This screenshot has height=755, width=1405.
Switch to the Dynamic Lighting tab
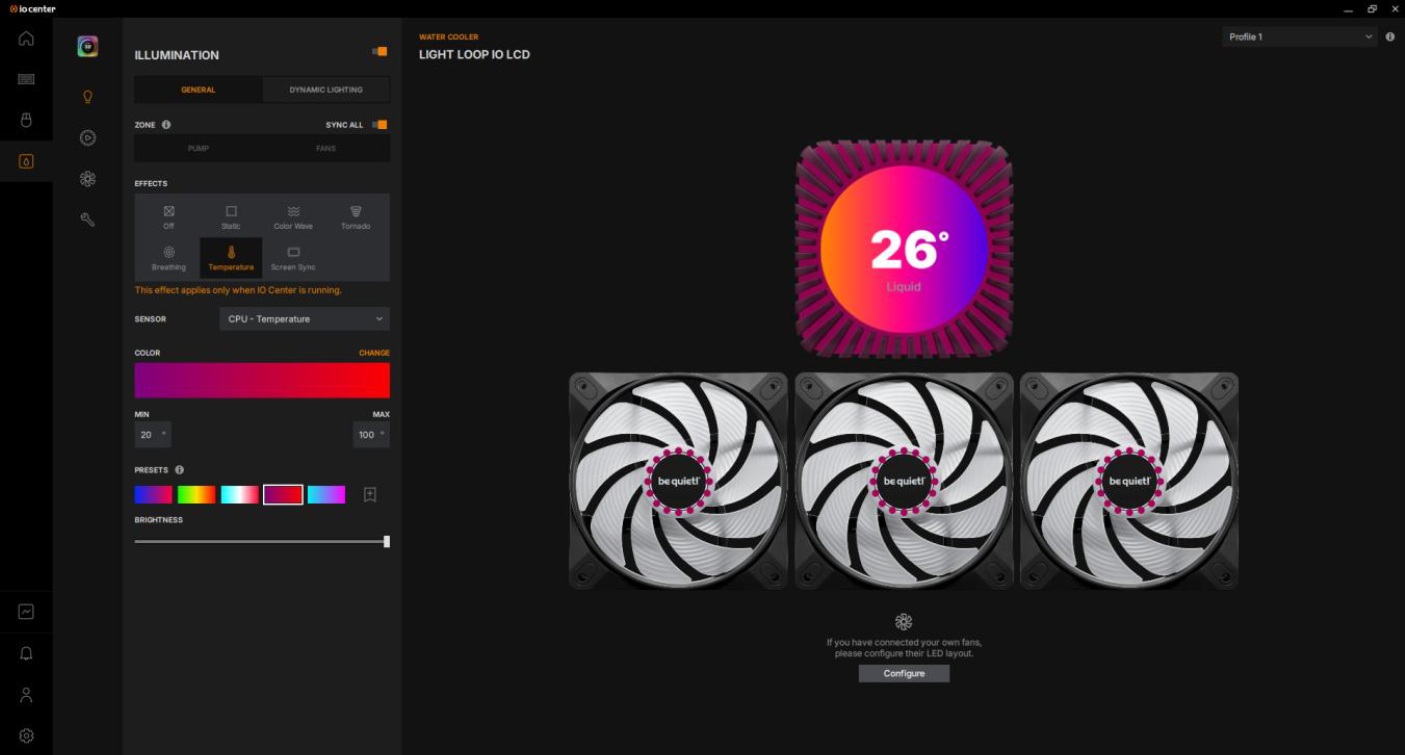coord(326,90)
